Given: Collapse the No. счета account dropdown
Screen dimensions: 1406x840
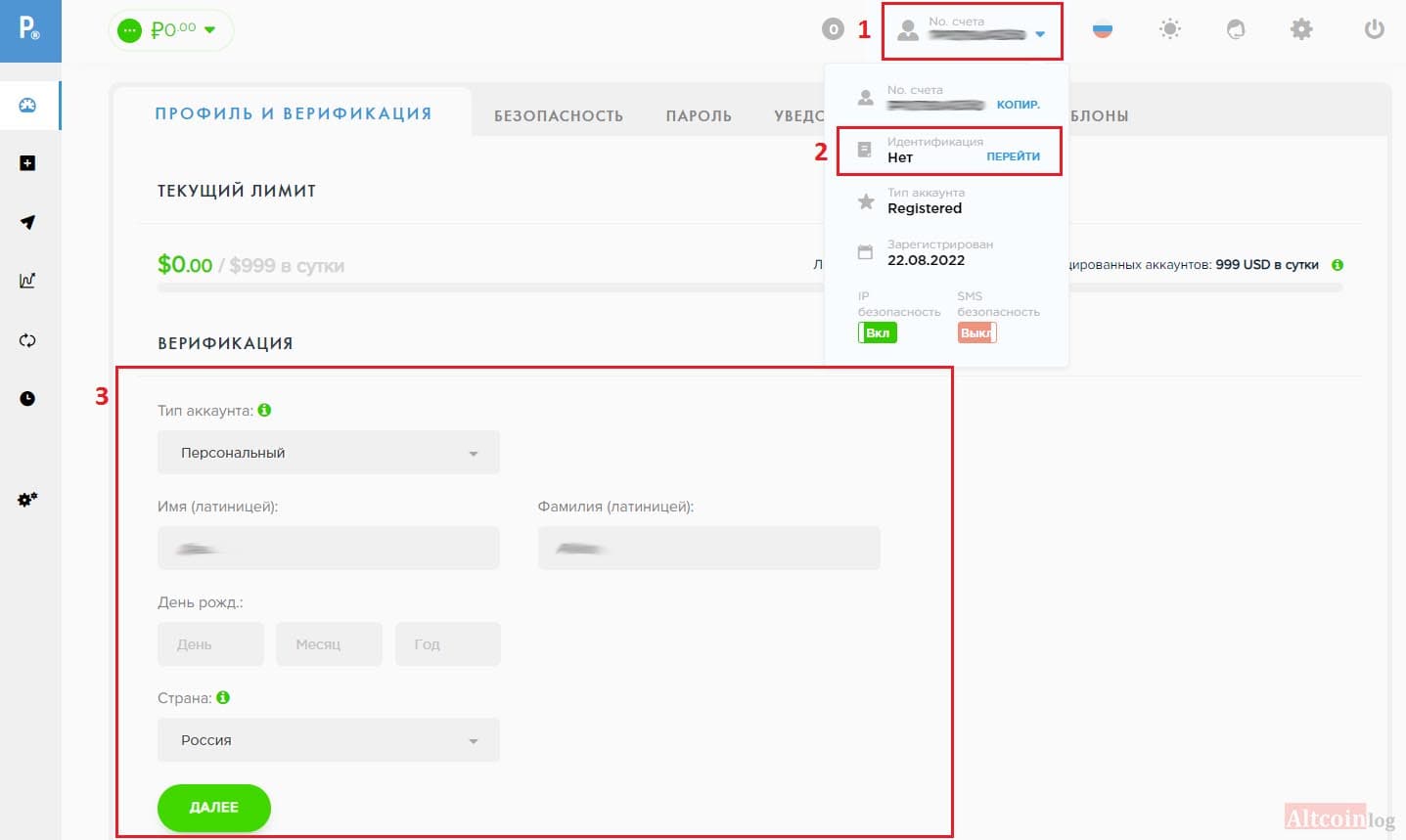Looking at the screenshot, I should [x=973, y=31].
